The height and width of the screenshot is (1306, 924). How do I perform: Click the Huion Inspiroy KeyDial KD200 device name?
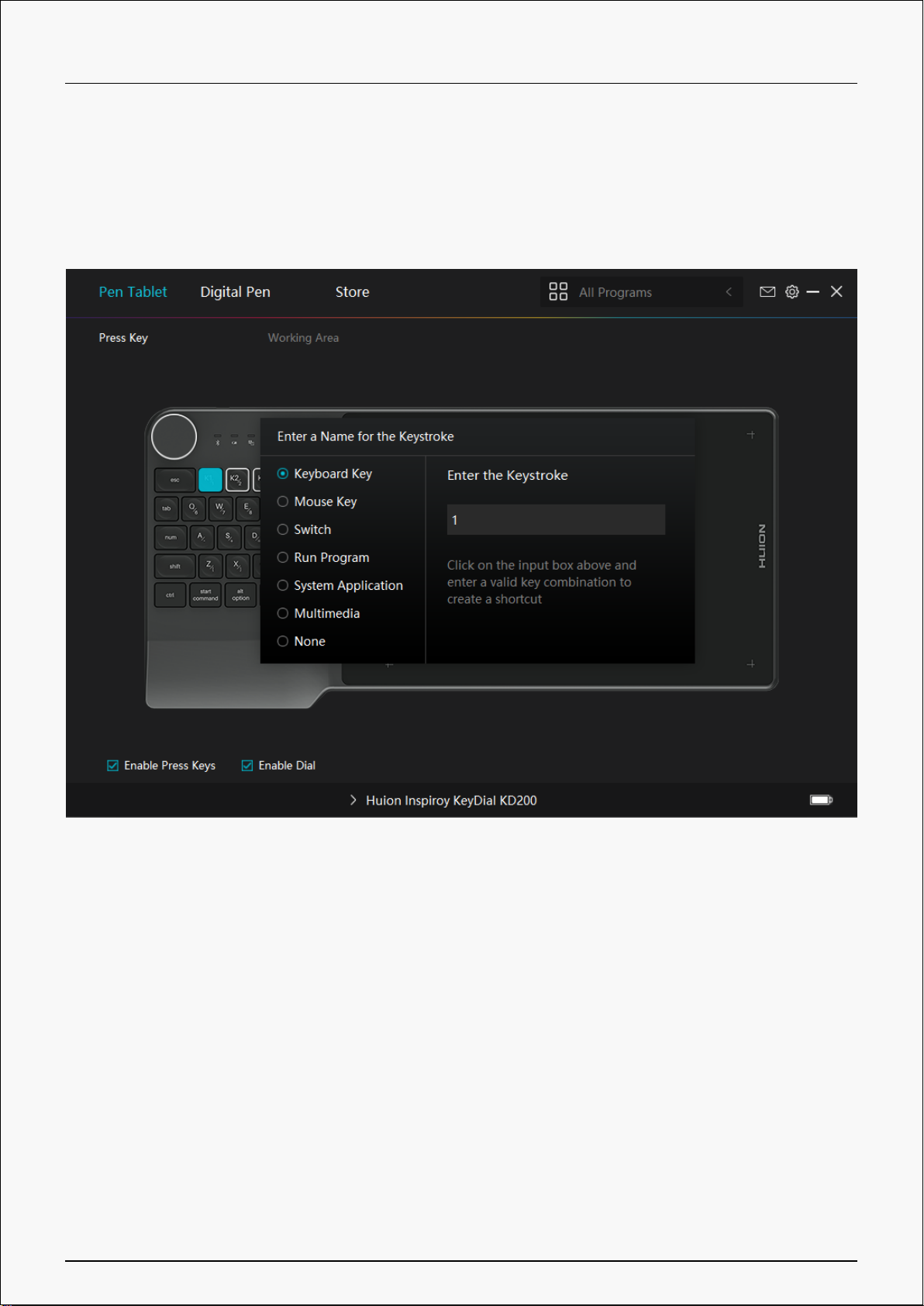pyautogui.click(x=451, y=801)
